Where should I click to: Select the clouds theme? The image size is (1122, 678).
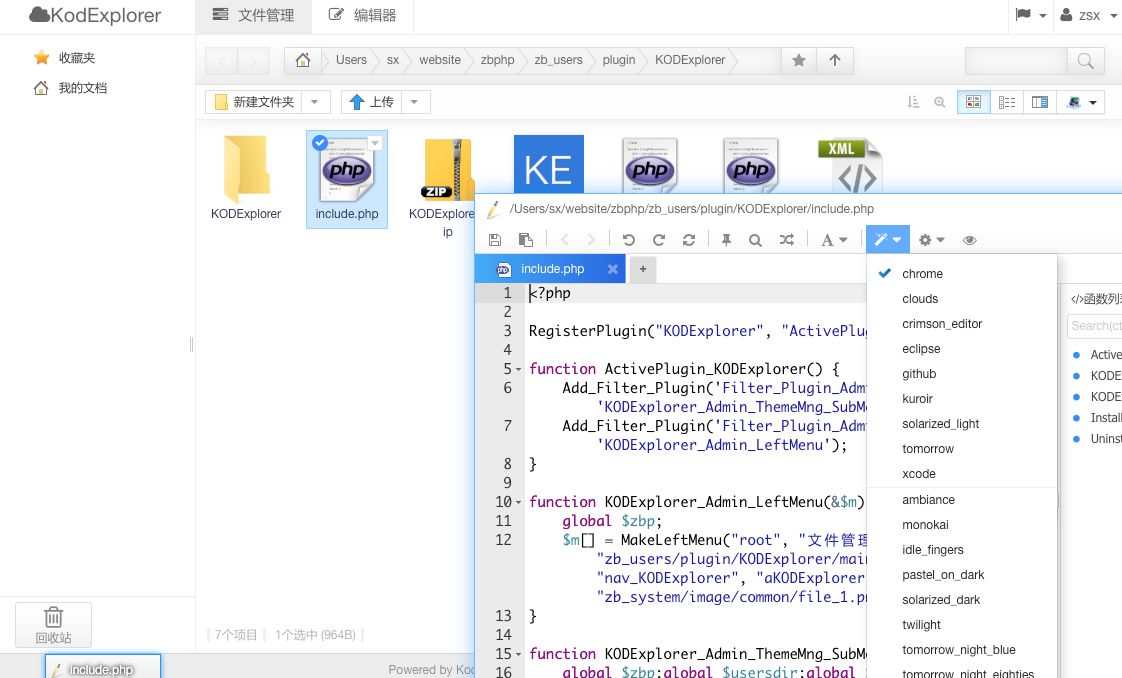pyautogui.click(x=962, y=299)
